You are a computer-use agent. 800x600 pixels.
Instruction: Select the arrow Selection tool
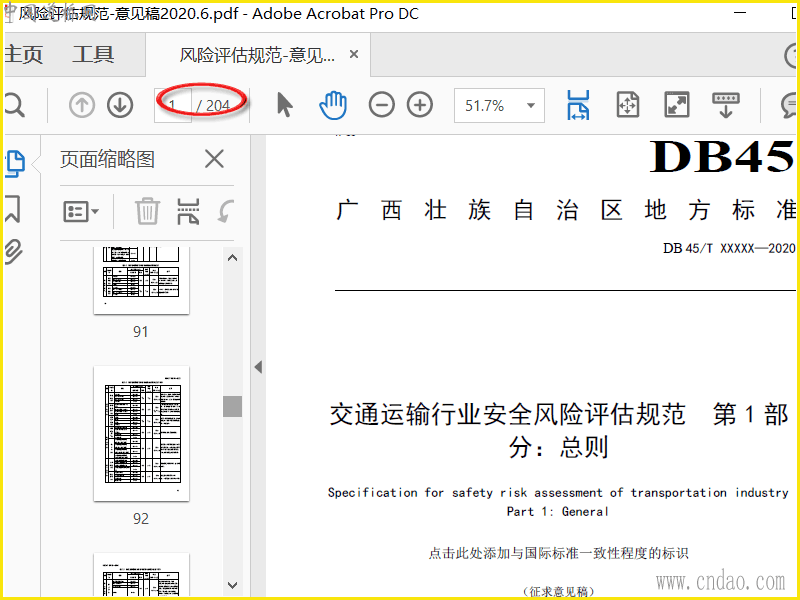pos(284,106)
